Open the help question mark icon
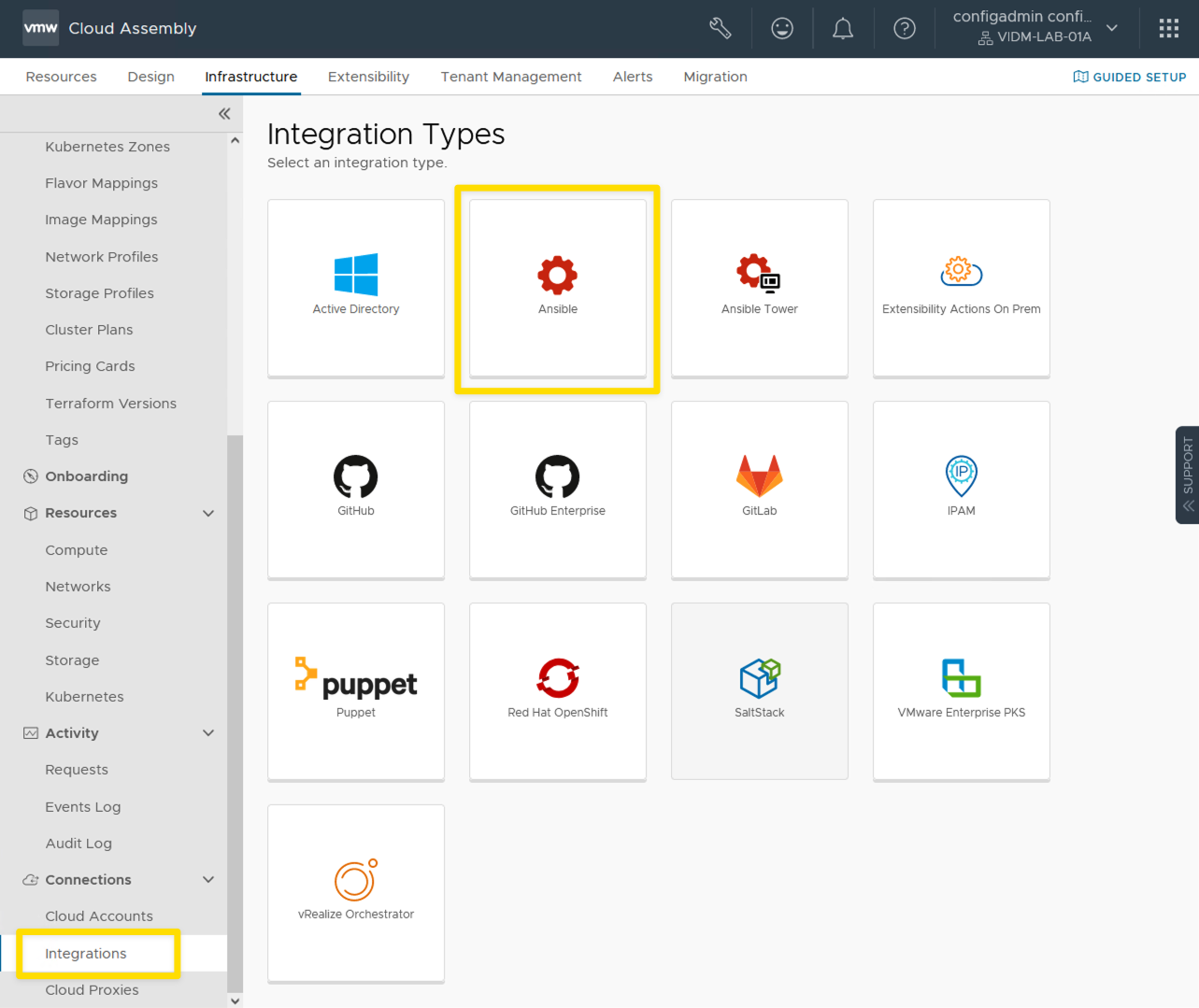 coord(904,29)
